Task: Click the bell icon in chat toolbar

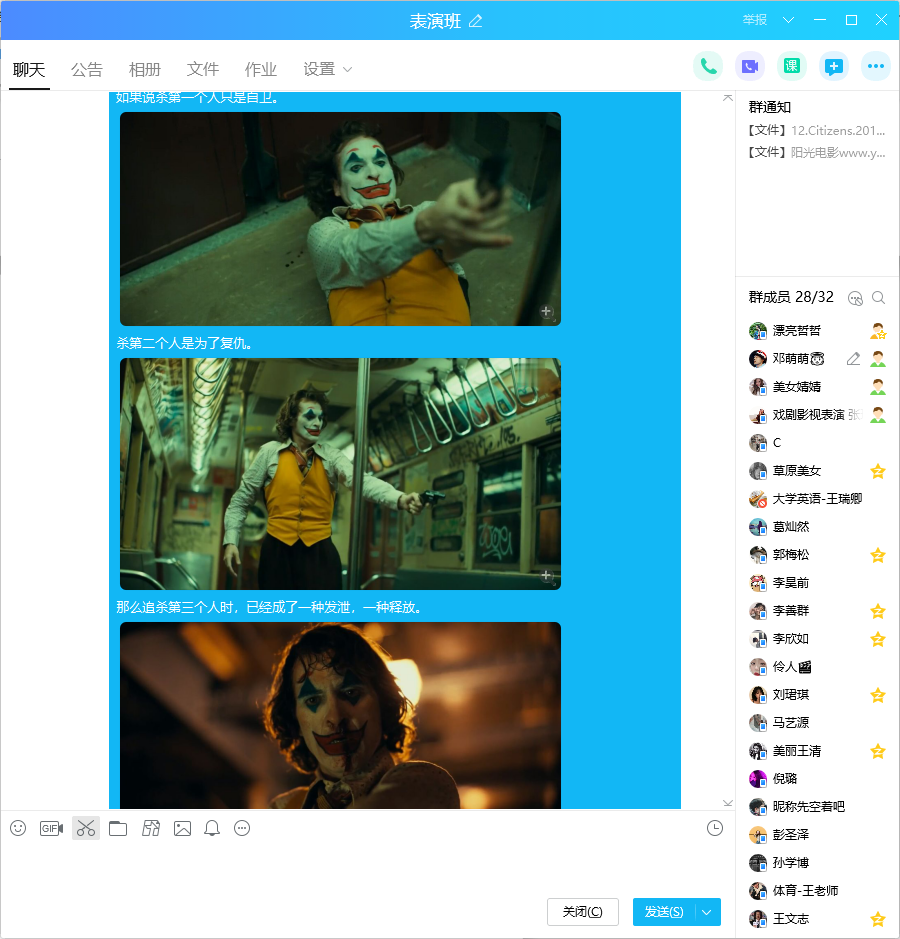Action: click(212, 828)
